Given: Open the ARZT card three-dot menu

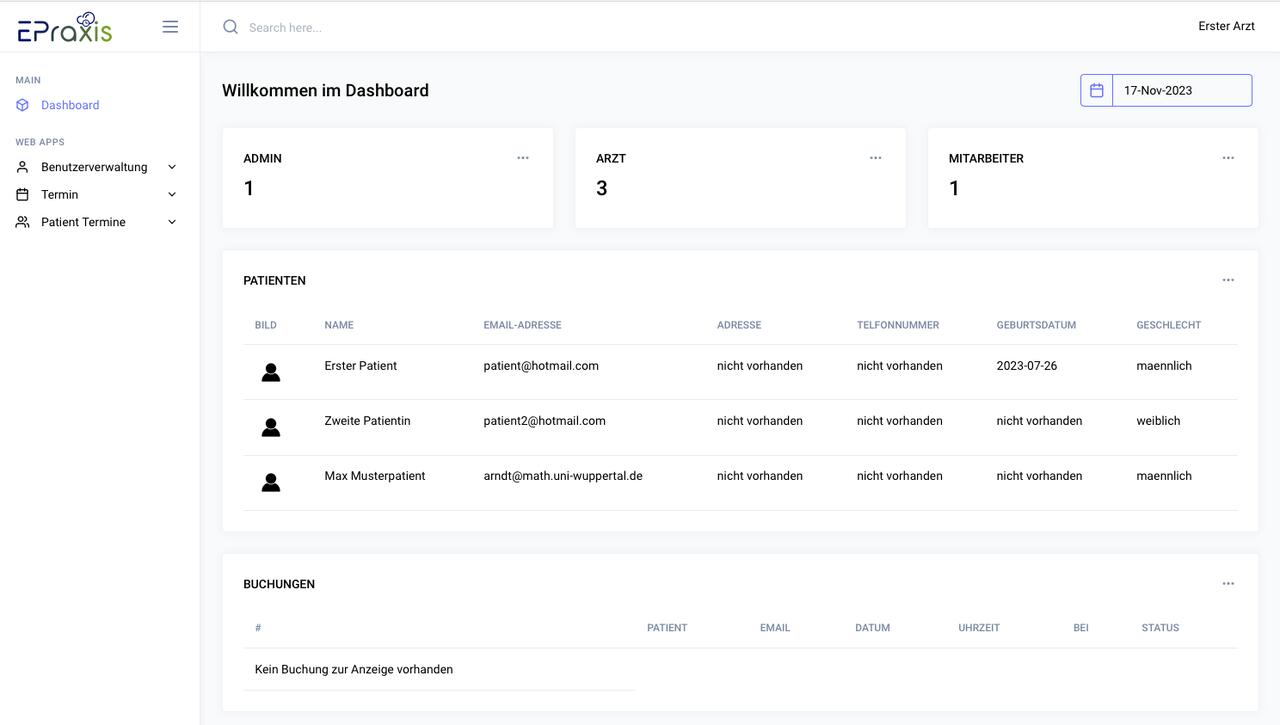Looking at the screenshot, I should tap(876, 158).
